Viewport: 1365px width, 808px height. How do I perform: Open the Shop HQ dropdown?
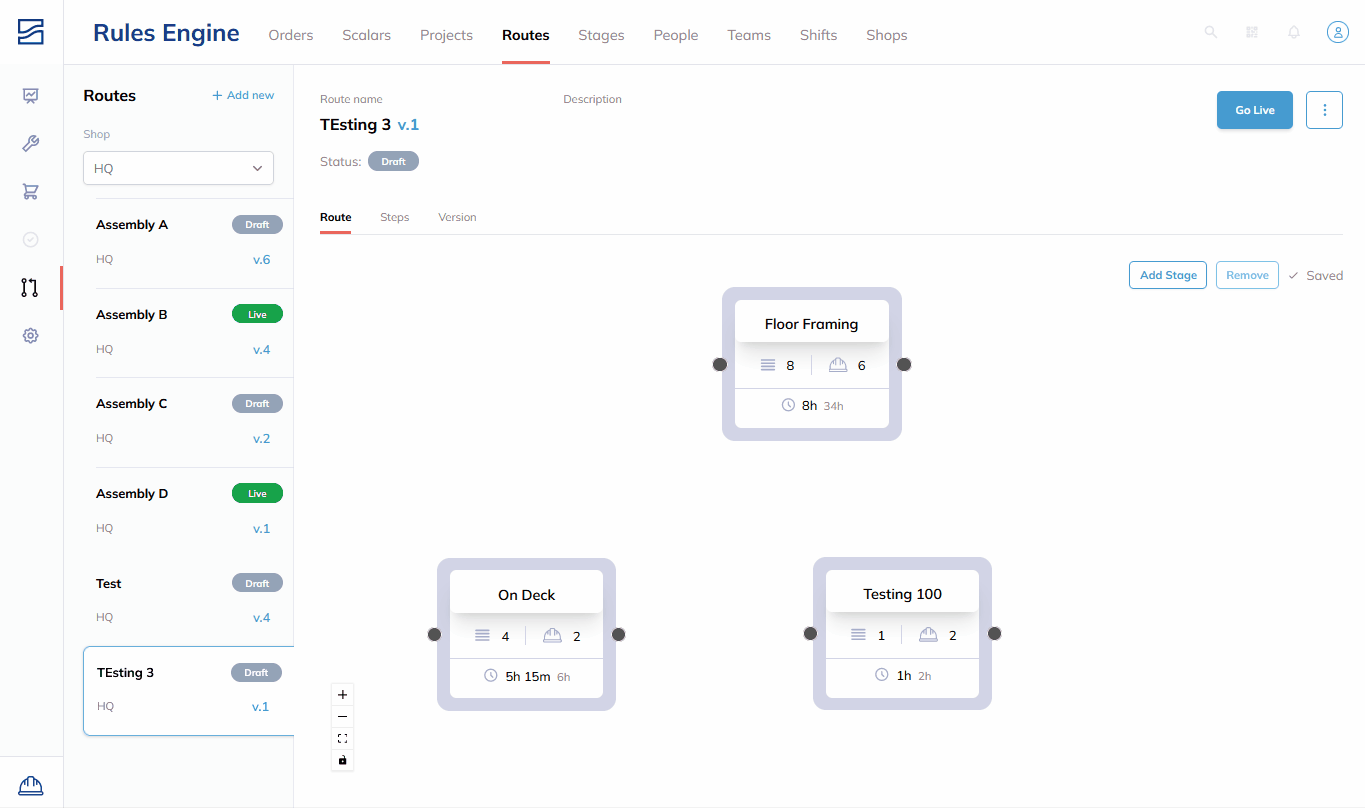178,168
